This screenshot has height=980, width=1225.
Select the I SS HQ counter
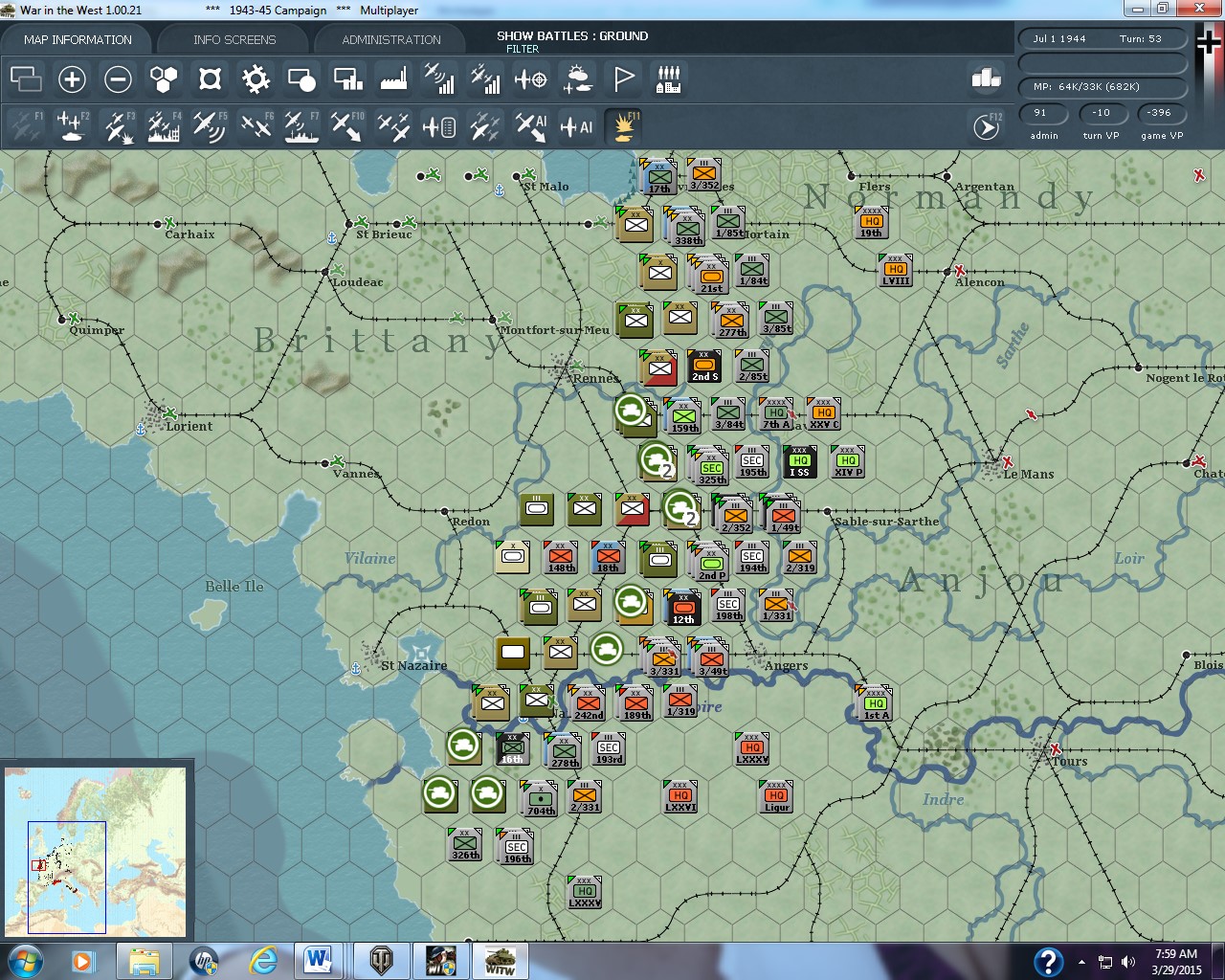coord(800,461)
